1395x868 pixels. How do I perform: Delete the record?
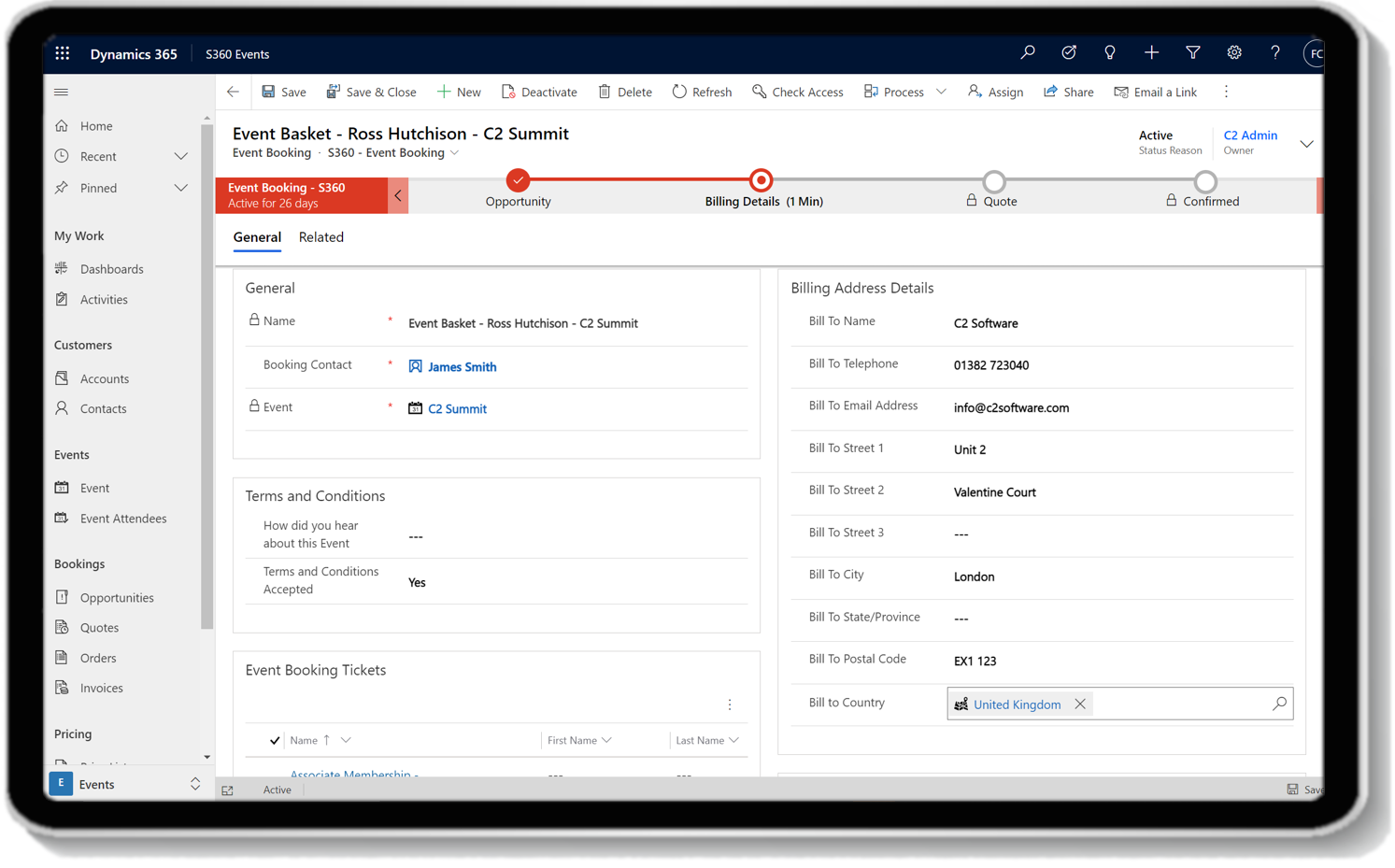coord(625,92)
